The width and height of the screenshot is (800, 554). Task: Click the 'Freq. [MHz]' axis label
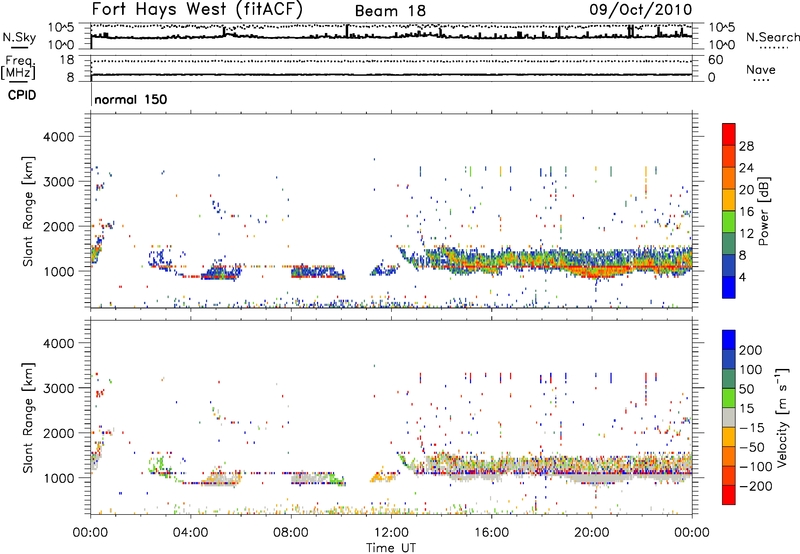19,67
